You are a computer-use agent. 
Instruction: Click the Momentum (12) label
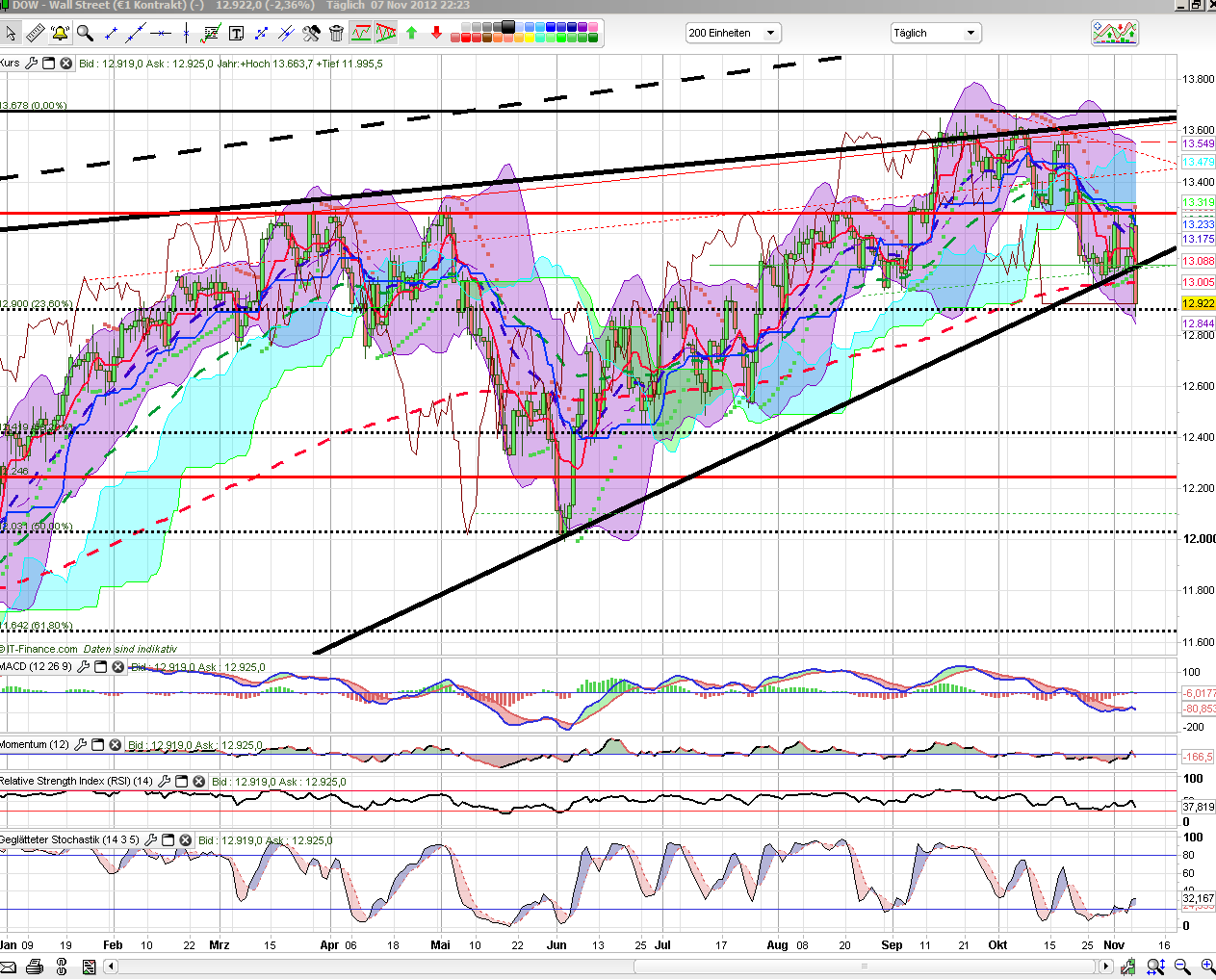35,744
